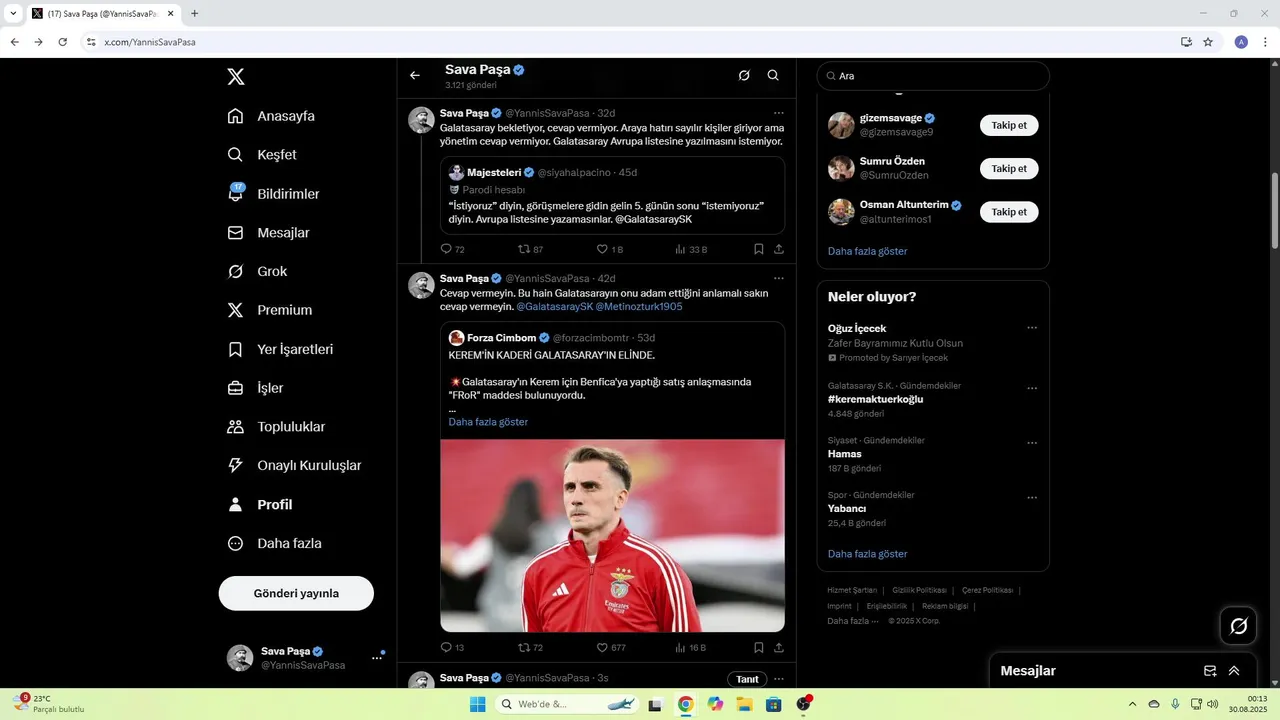Open Anasayfa from the sidebar
Screen dimensions: 1280x720
(271, 116)
